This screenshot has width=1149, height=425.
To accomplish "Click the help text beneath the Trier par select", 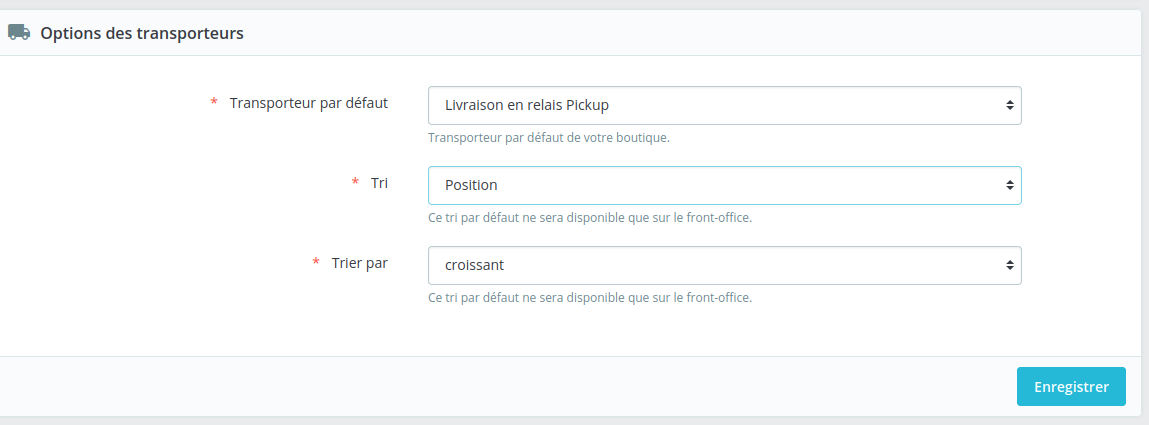I will coord(590,298).
